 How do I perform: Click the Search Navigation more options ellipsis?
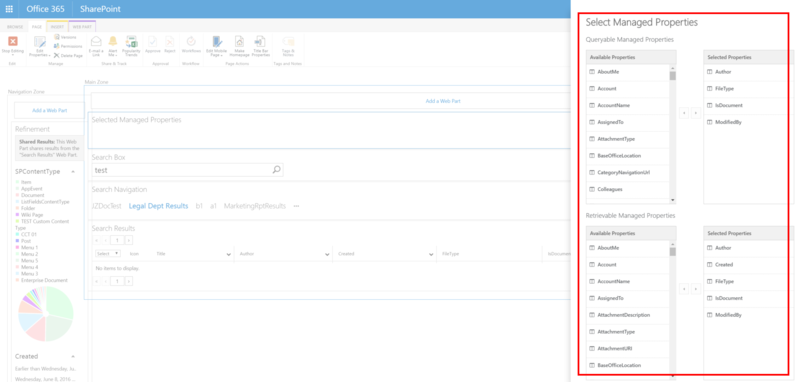coord(296,206)
